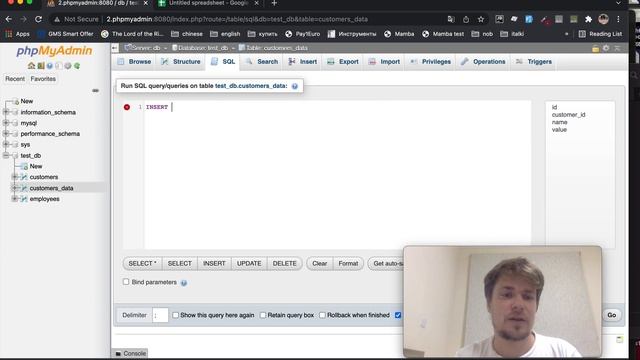640x360 pixels.
Task: Switch to the Structure tab
Action: [180, 62]
